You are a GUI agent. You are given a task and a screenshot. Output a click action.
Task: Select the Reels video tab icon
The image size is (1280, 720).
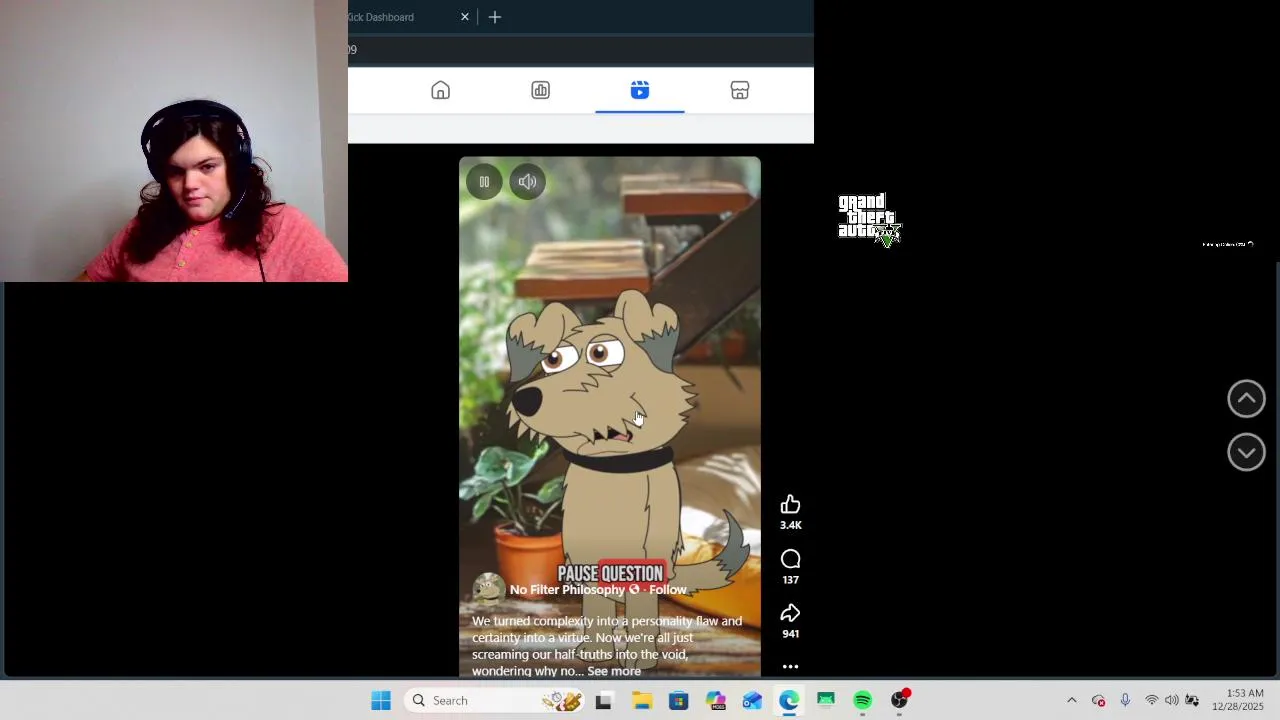(640, 91)
